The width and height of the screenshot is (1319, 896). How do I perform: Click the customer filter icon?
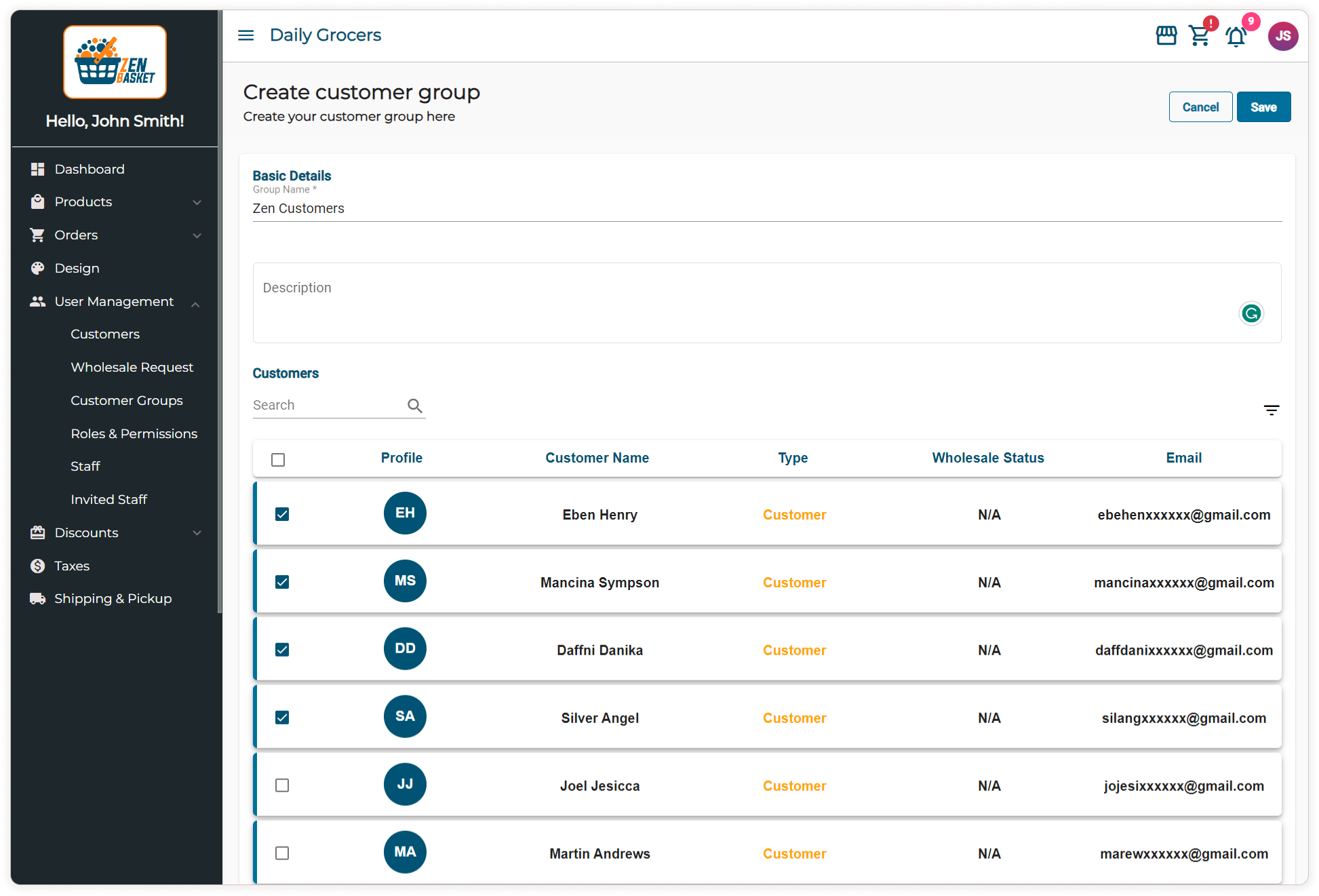click(1271, 410)
